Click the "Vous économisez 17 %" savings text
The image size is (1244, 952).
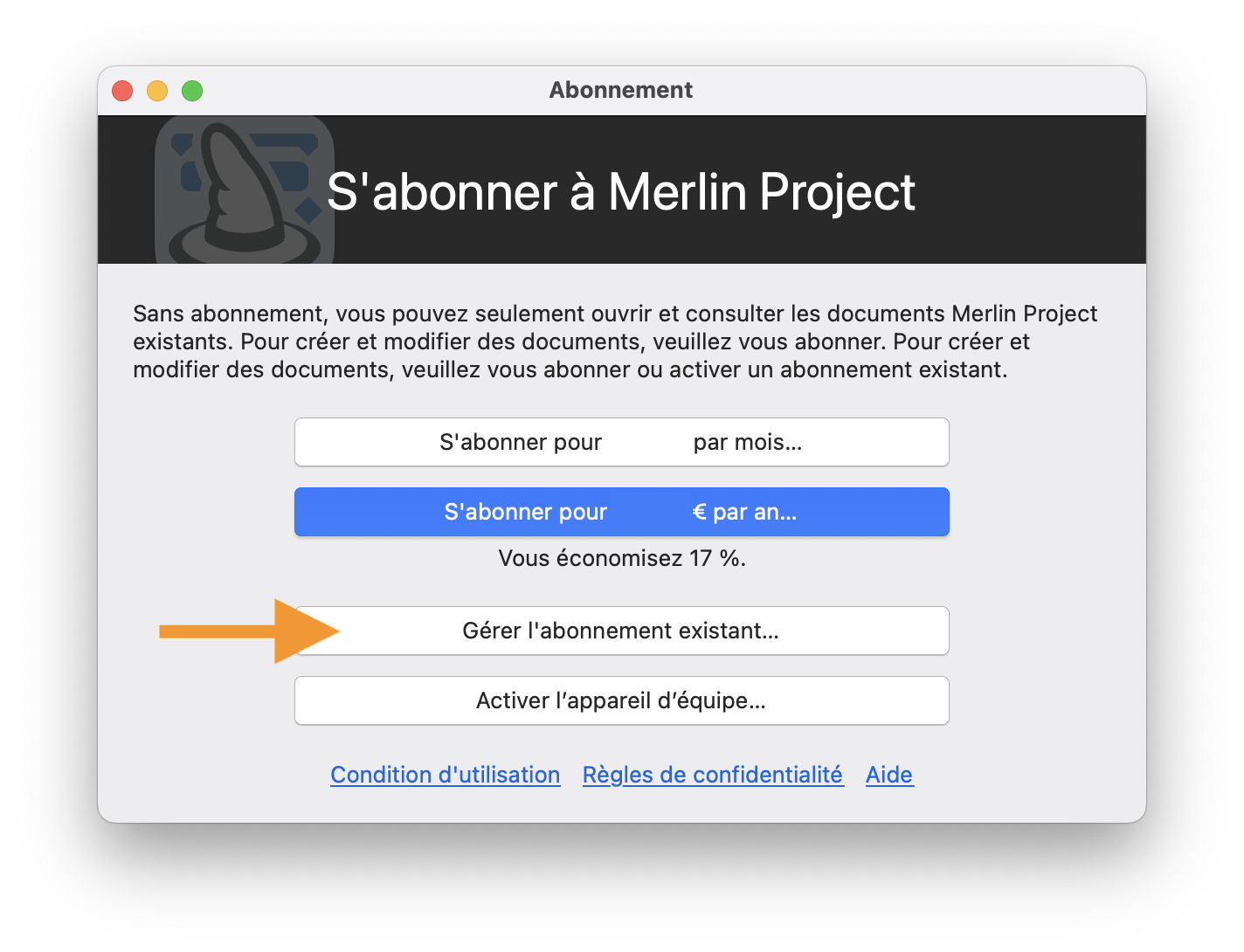click(621, 558)
